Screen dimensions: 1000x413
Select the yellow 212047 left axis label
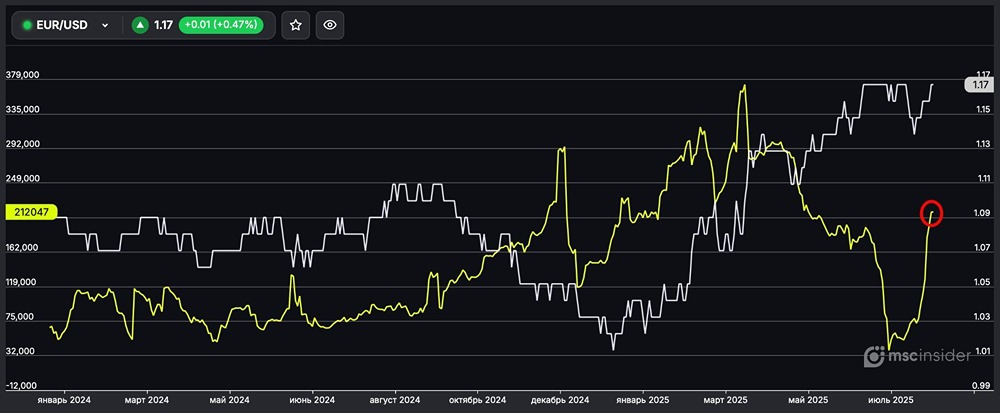(32, 212)
